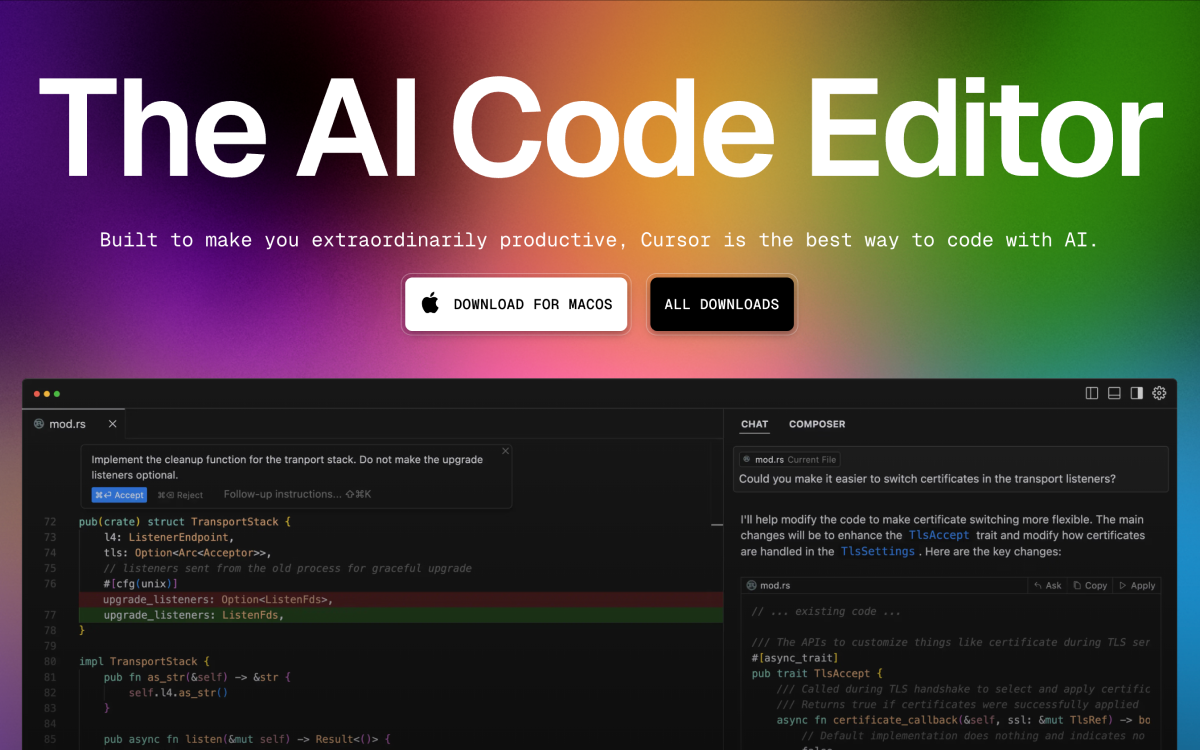This screenshot has height=750, width=1200.
Task: Click Download for macOS button
Action: pyautogui.click(x=516, y=304)
